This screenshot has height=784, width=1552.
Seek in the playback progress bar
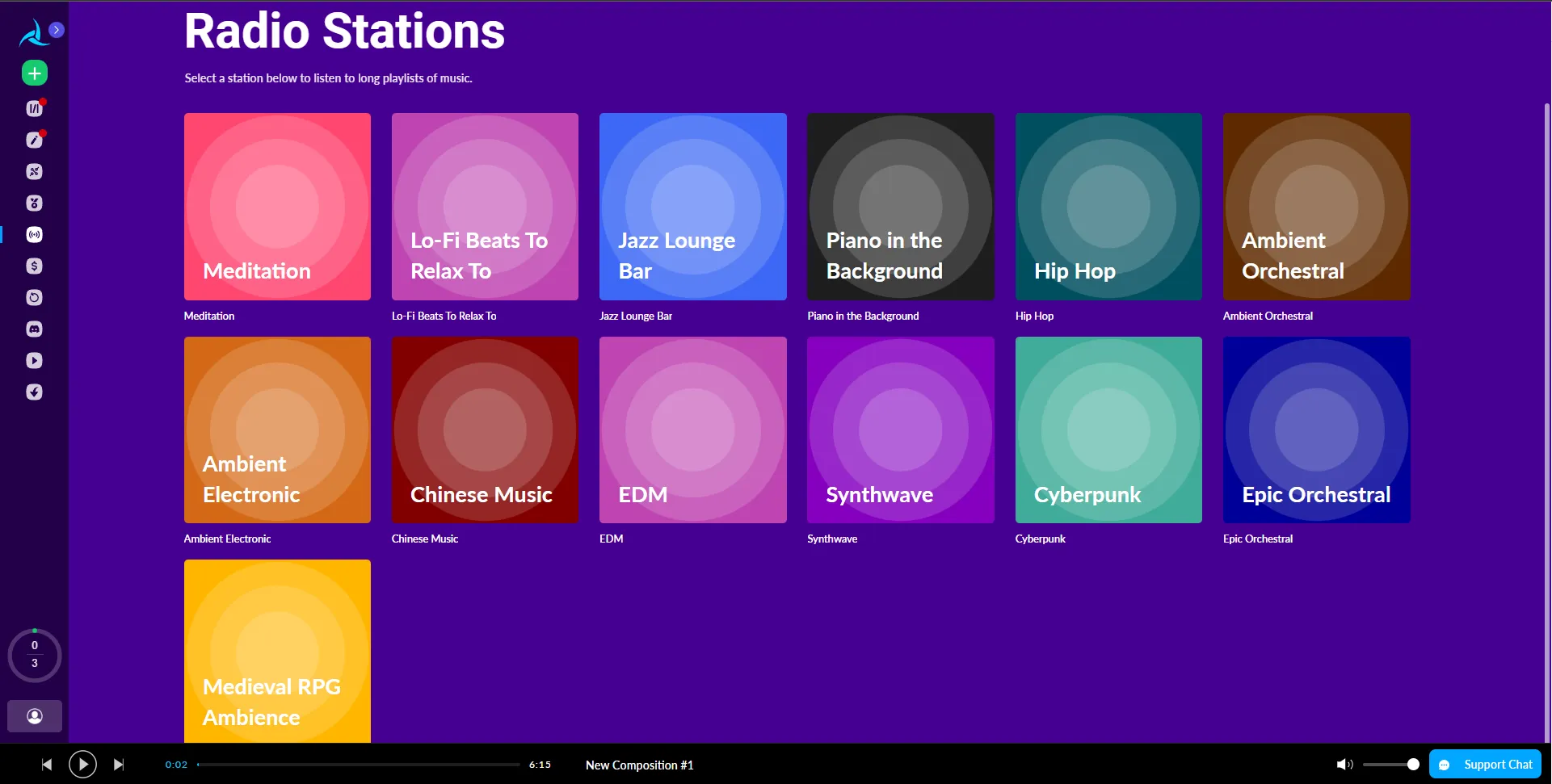coord(359,765)
